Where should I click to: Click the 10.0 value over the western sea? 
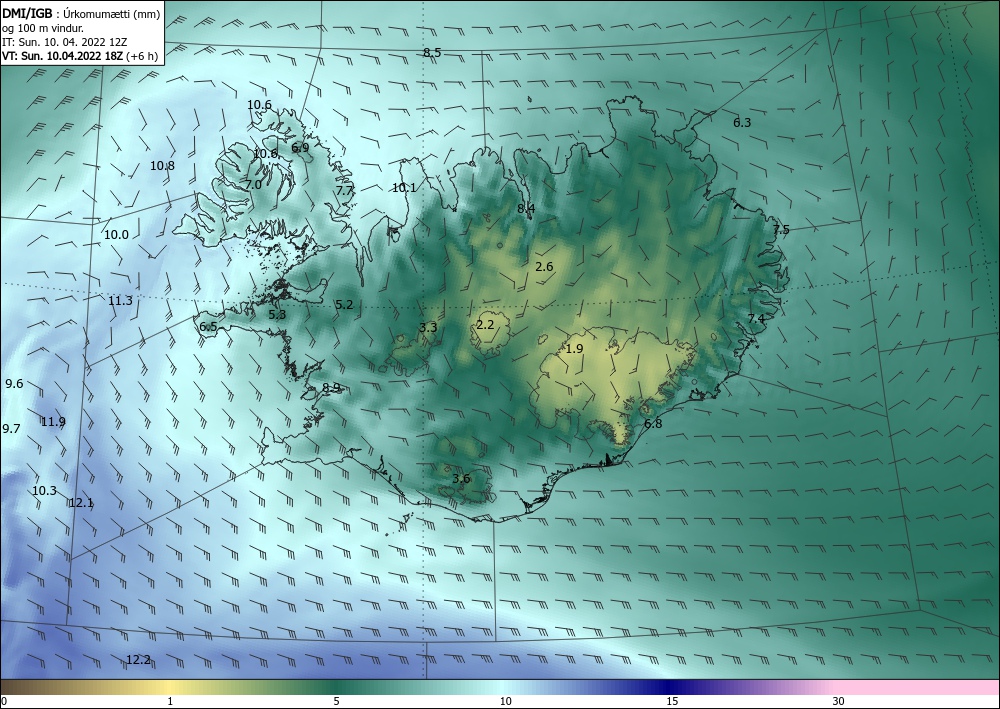click(x=116, y=235)
